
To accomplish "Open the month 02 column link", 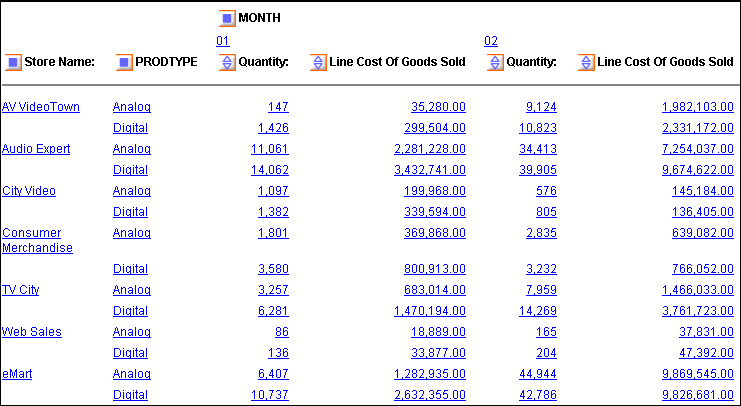I will tap(491, 41).
